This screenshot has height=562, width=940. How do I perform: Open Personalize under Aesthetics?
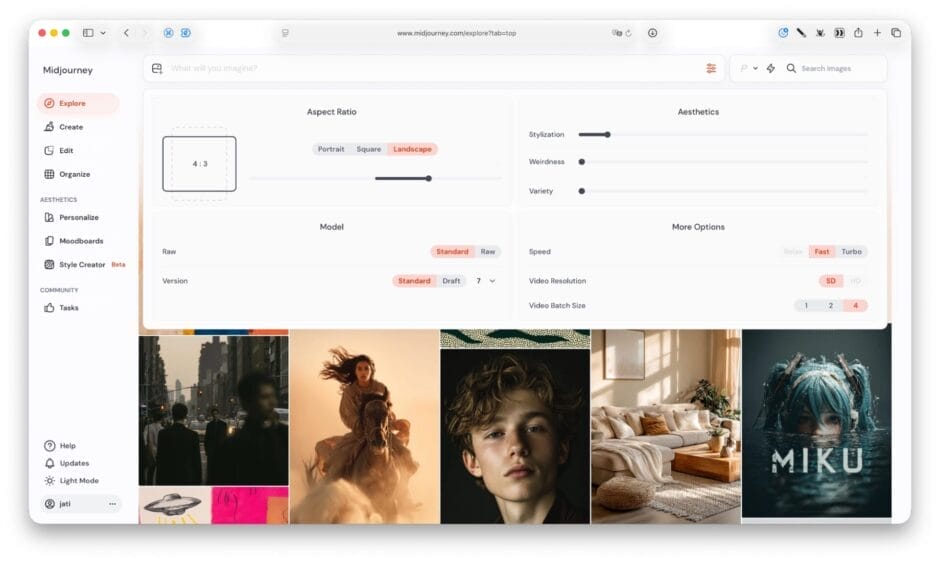point(71,217)
